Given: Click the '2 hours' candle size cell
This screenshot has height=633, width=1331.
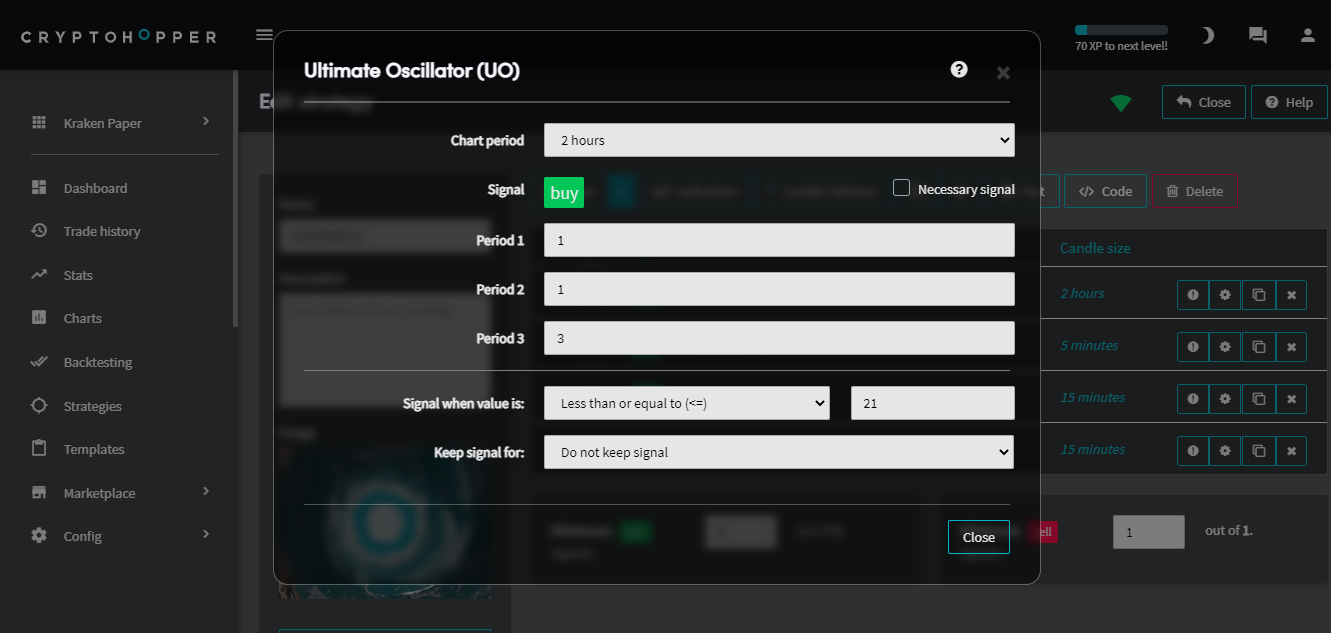Looking at the screenshot, I should pos(1082,294).
